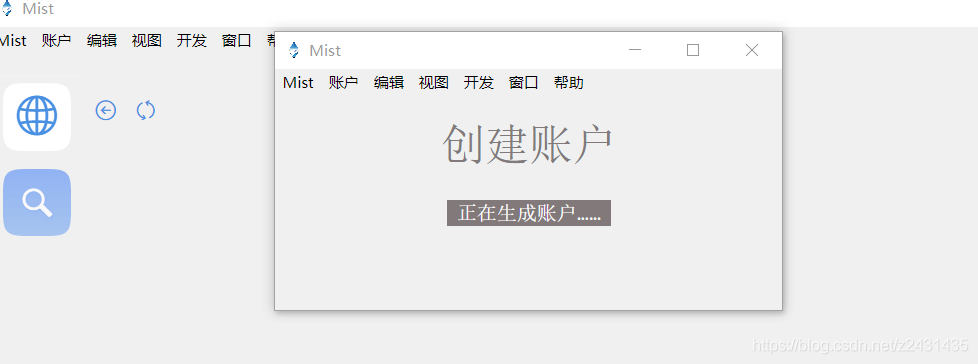Open 视图 menu in the dialog window
The image size is (978, 364).
(x=433, y=83)
